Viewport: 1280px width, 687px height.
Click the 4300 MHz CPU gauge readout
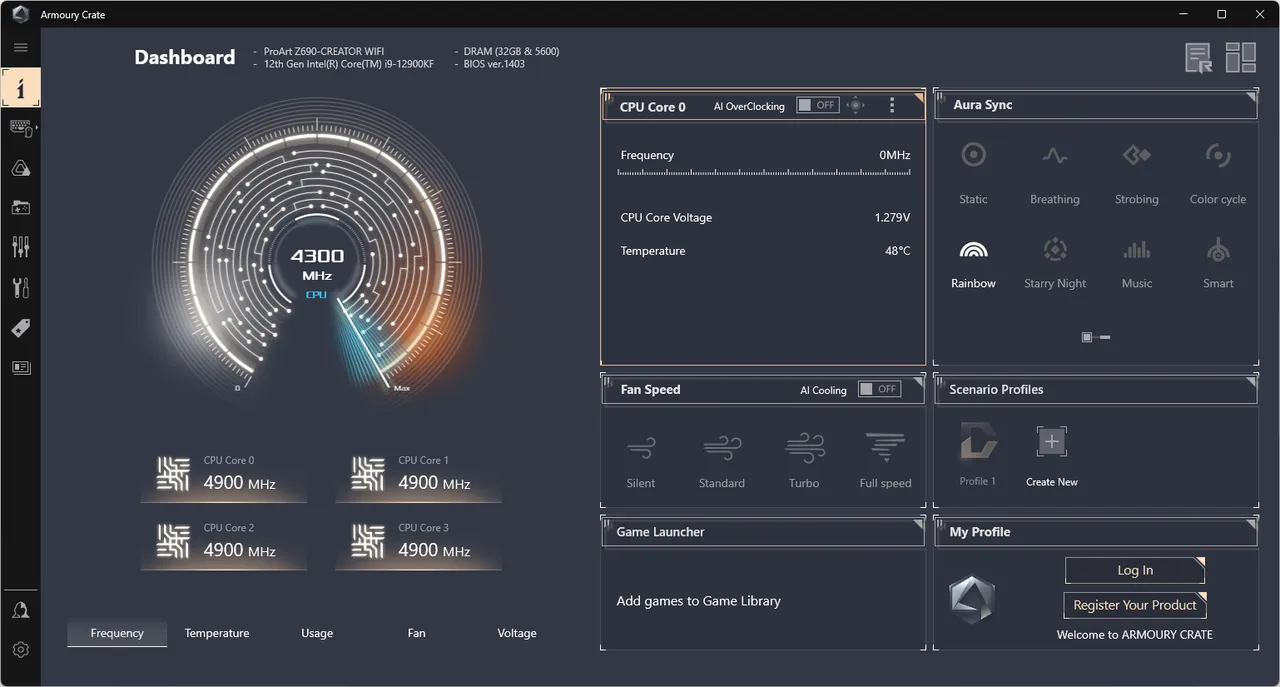tap(317, 265)
